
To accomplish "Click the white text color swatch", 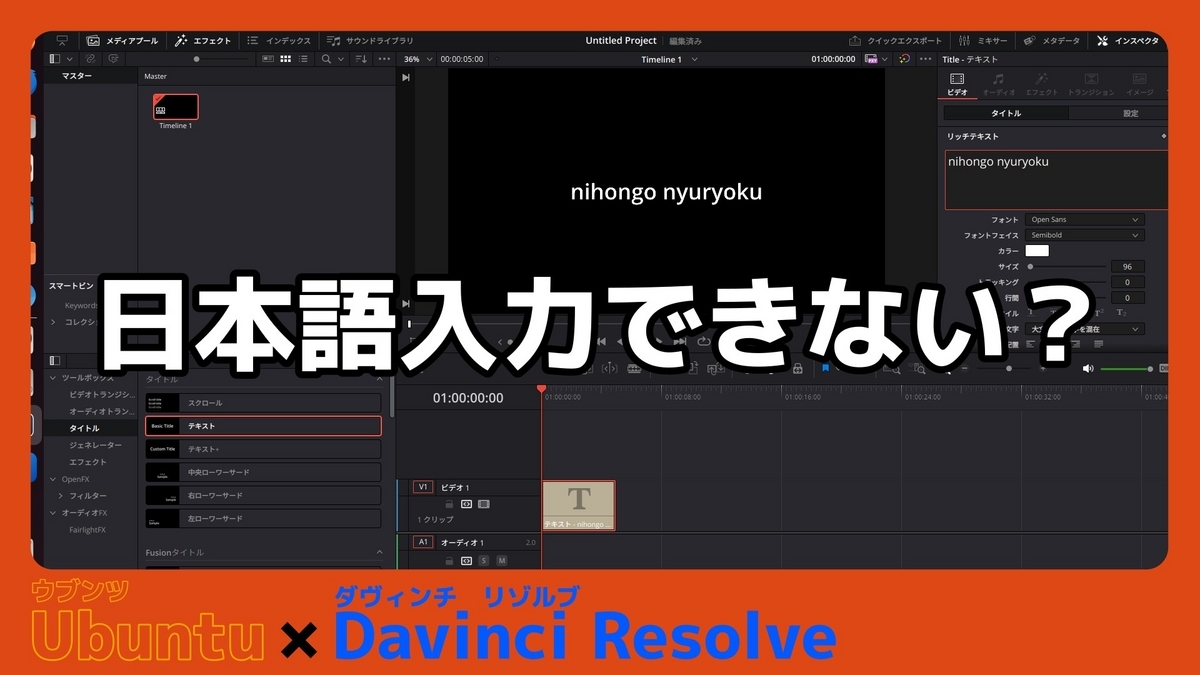I will coord(1037,250).
